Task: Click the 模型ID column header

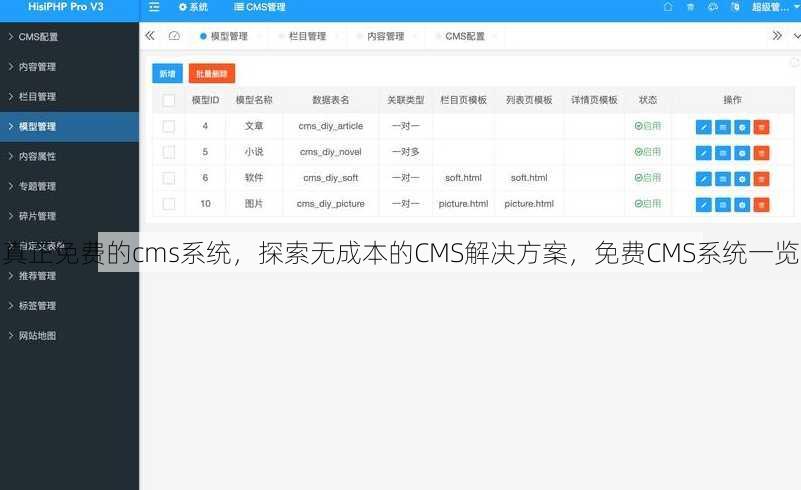Action: pos(205,100)
